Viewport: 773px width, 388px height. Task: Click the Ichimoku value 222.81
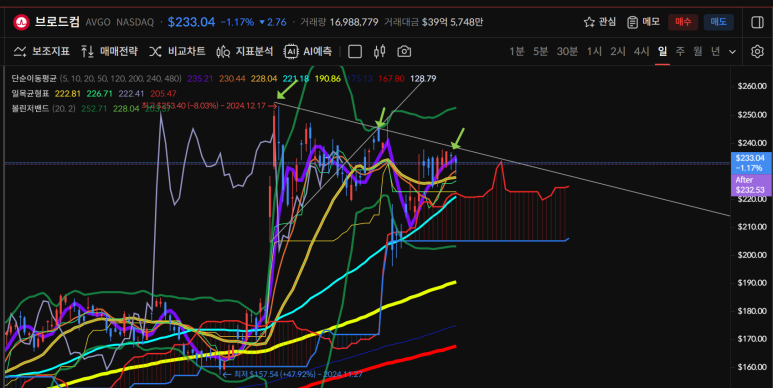click(x=67, y=93)
